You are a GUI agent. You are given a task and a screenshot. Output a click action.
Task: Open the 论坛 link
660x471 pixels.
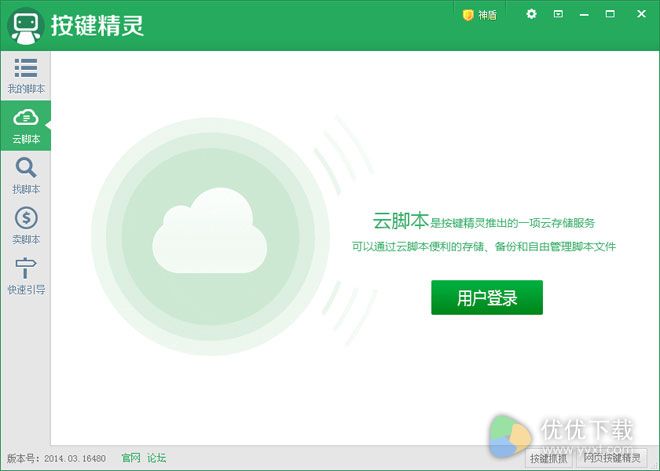(157, 458)
